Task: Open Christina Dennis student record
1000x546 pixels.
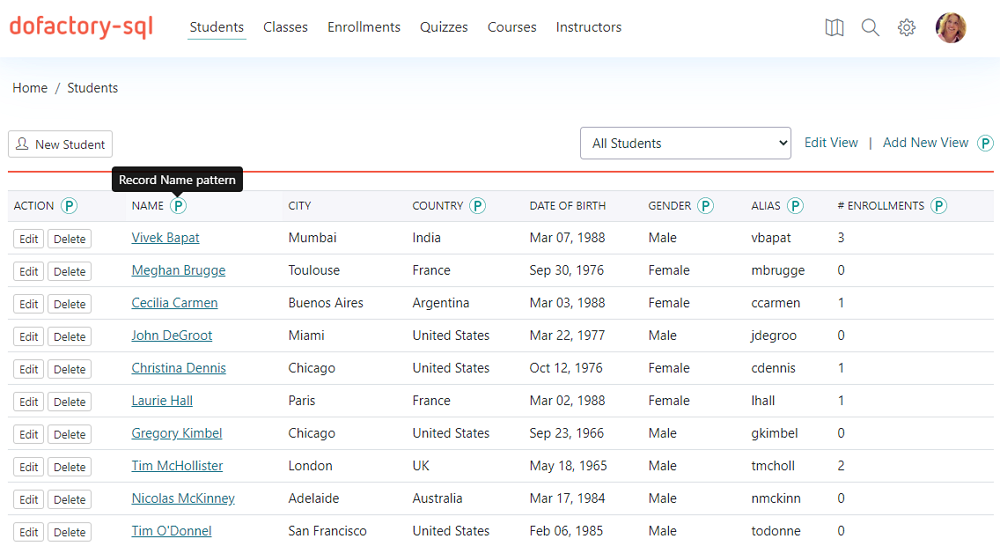Action: tap(178, 368)
